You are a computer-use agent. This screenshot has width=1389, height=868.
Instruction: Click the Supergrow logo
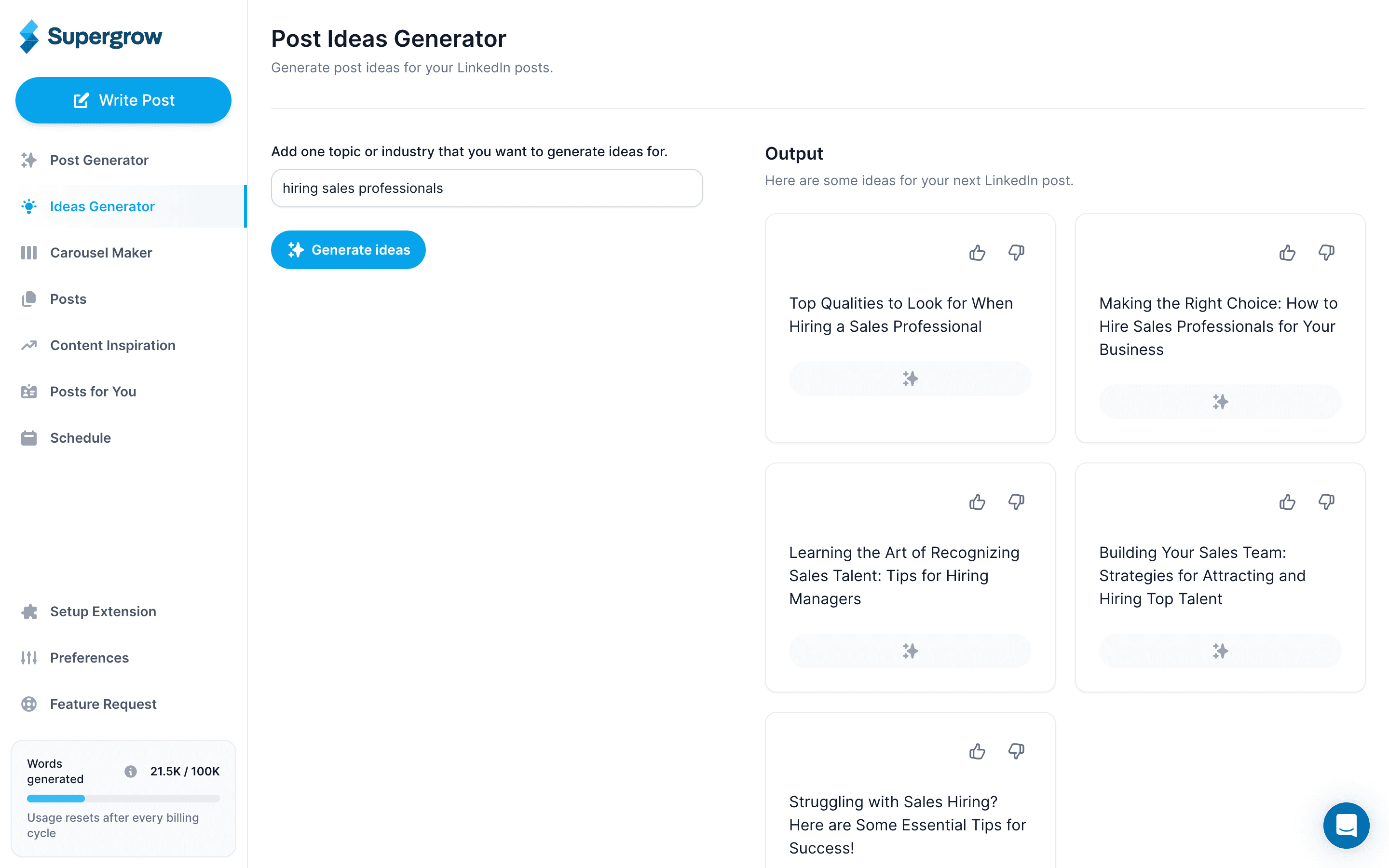coord(91,36)
